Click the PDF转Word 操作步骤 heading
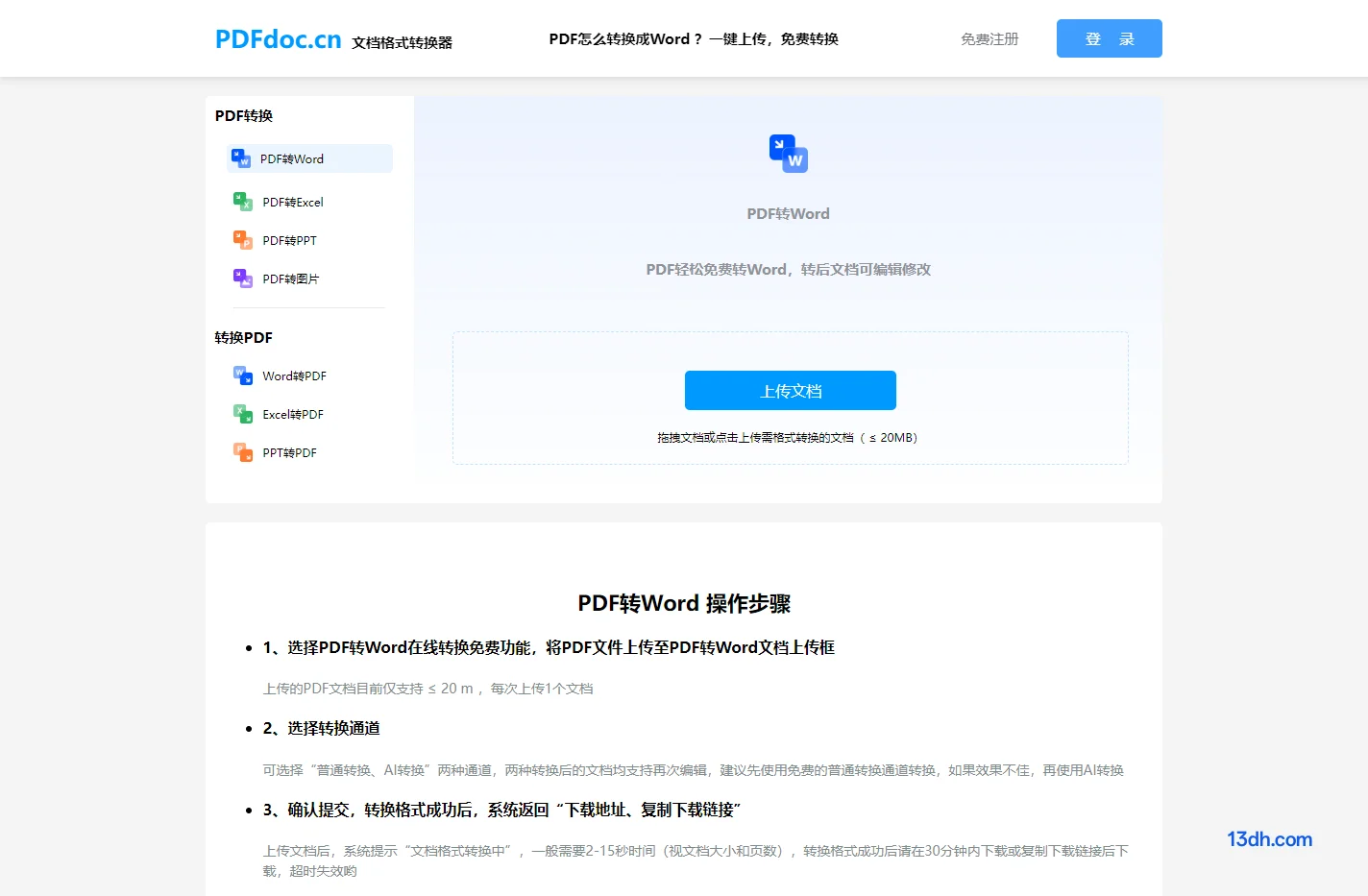The image size is (1368, 896). 684,604
